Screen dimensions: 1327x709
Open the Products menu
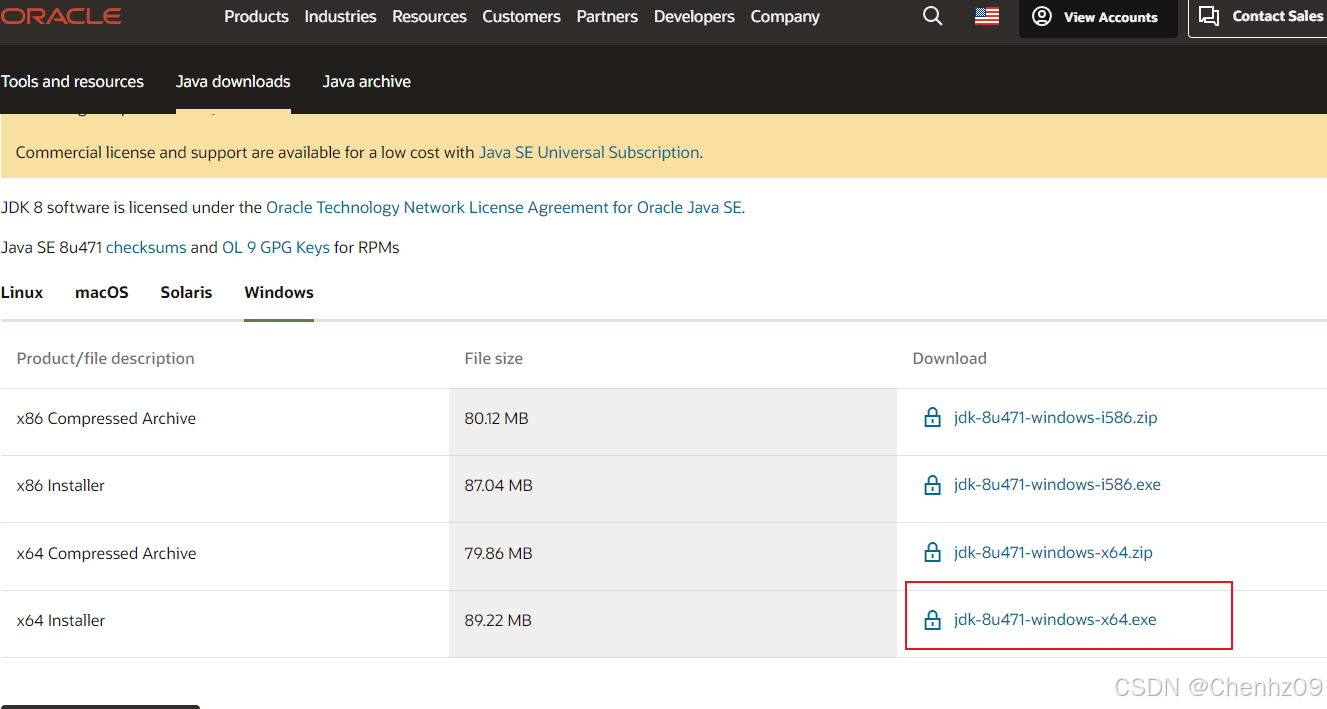(256, 16)
